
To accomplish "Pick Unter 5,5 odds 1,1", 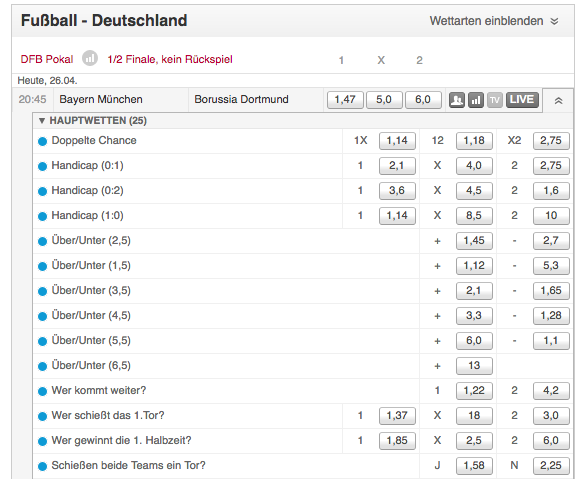I will tap(551, 341).
